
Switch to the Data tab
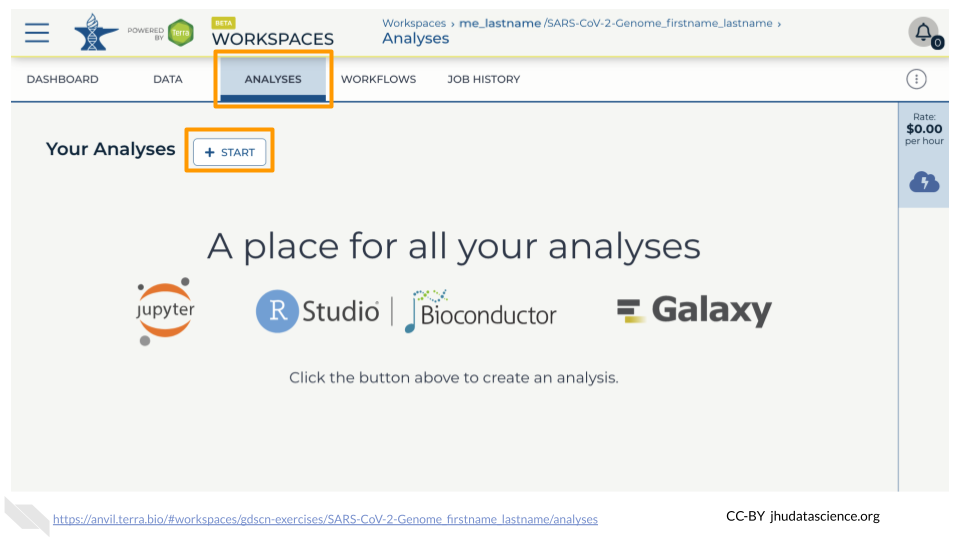pyautogui.click(x=168, y=79)
